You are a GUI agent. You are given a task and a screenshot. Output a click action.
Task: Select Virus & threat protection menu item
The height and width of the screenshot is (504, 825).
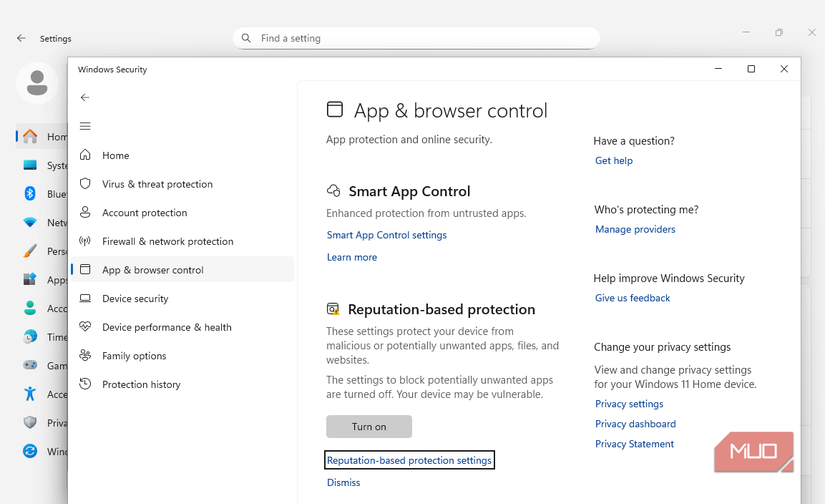(183, 184)
